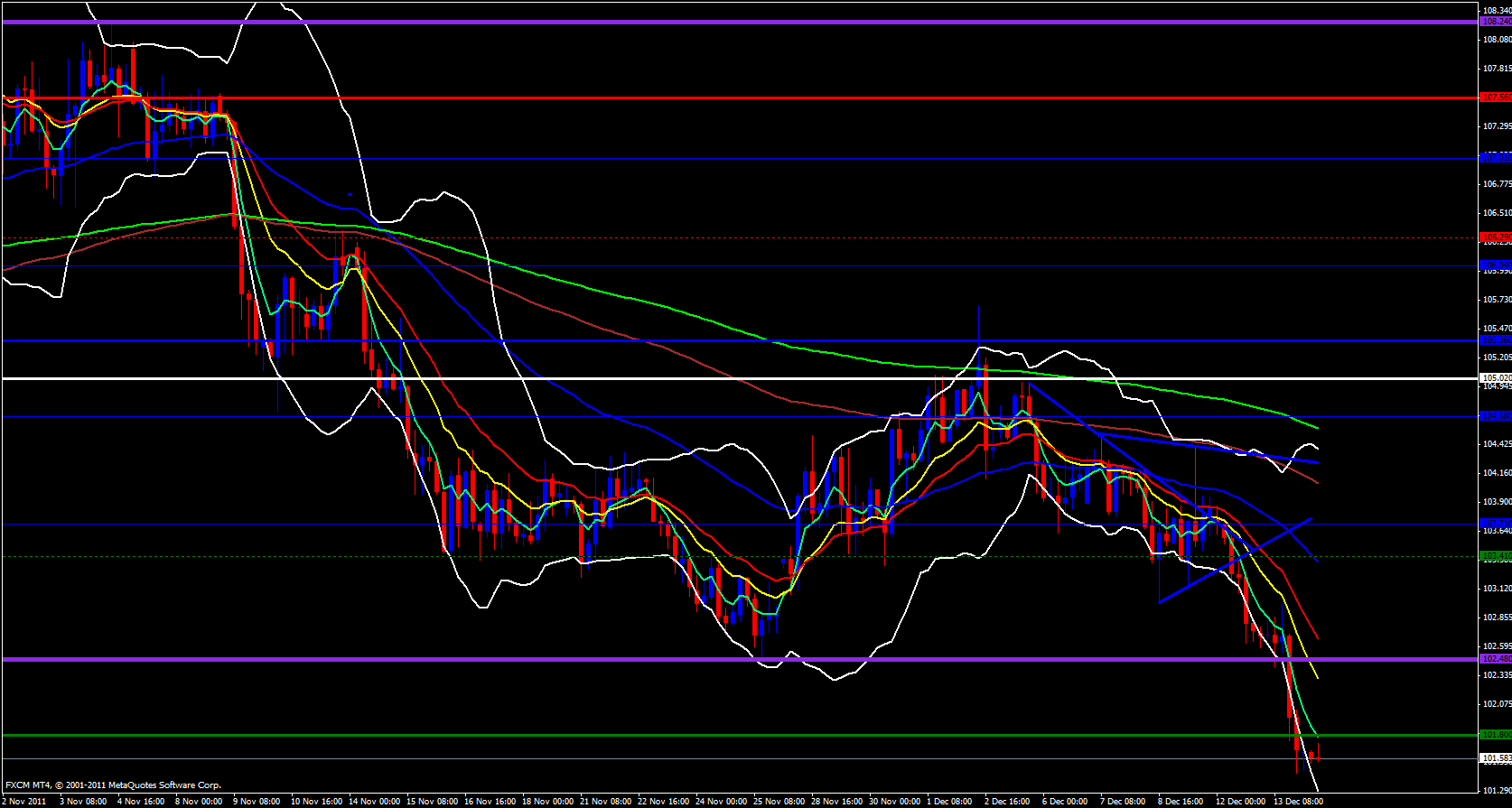This screenshot has width=1512, height=808.
Task: Click the FXCM MT4 MetaQuotes copyright text
Action: click(x=113, y=785)
